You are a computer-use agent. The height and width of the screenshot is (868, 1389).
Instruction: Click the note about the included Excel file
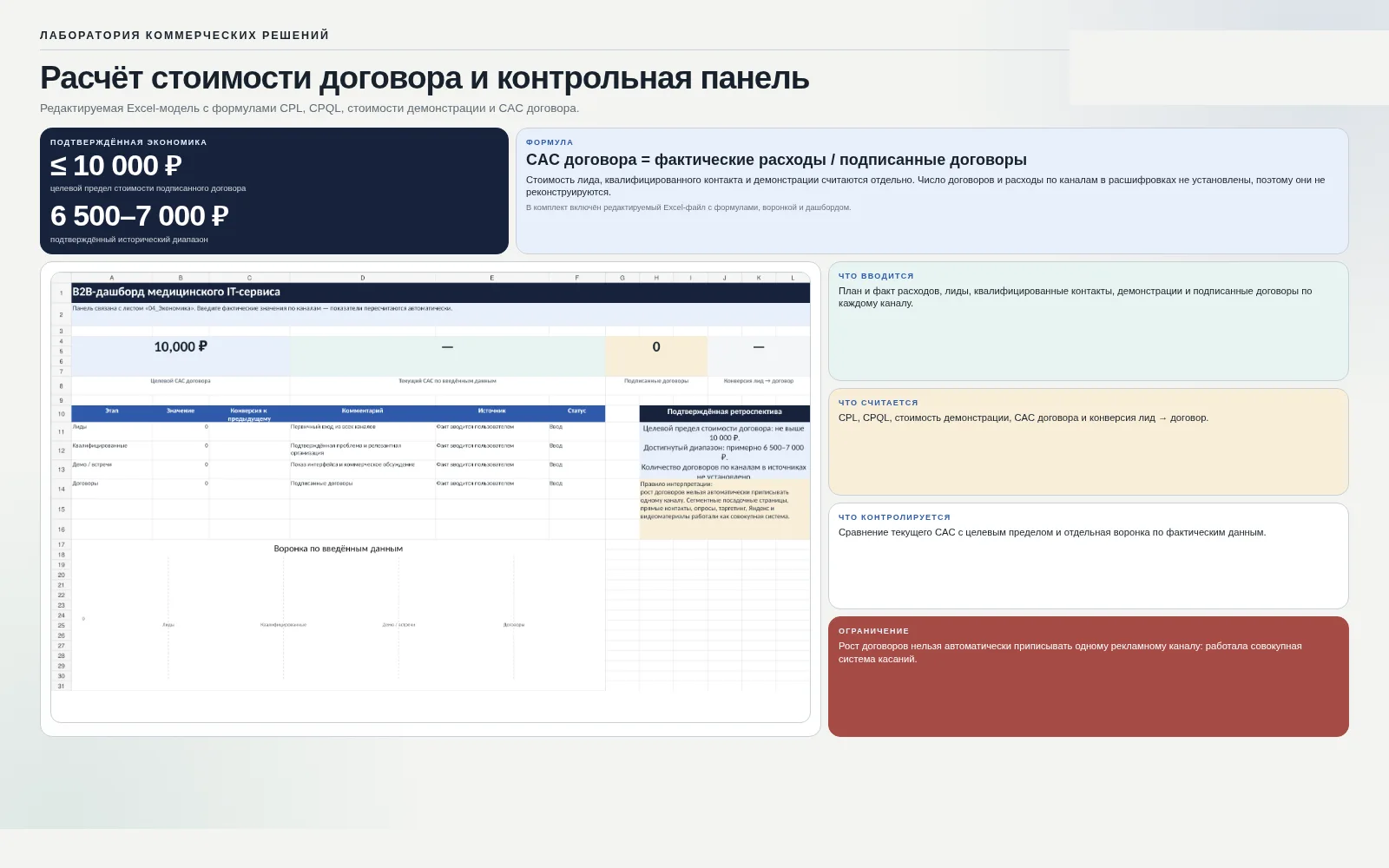point(688,207)
